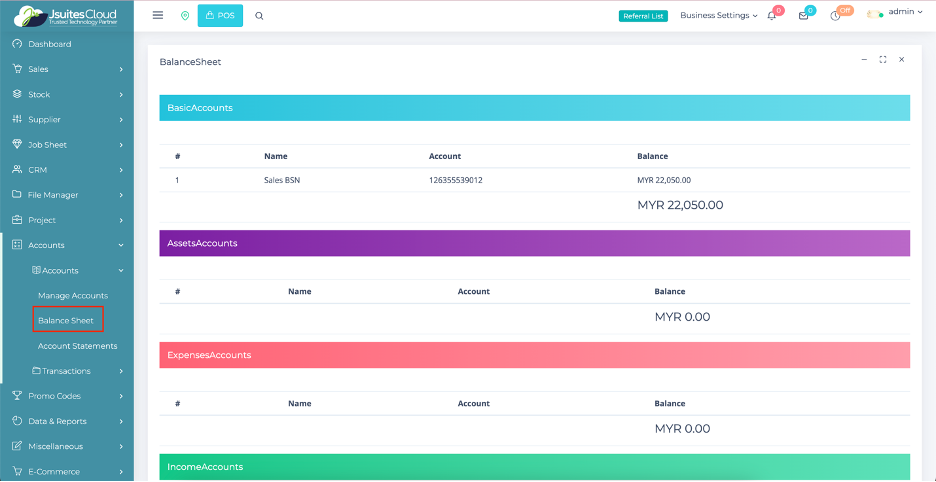Open Manage Accounts in sidebar
936x482 pixels.
click(72, 296)
